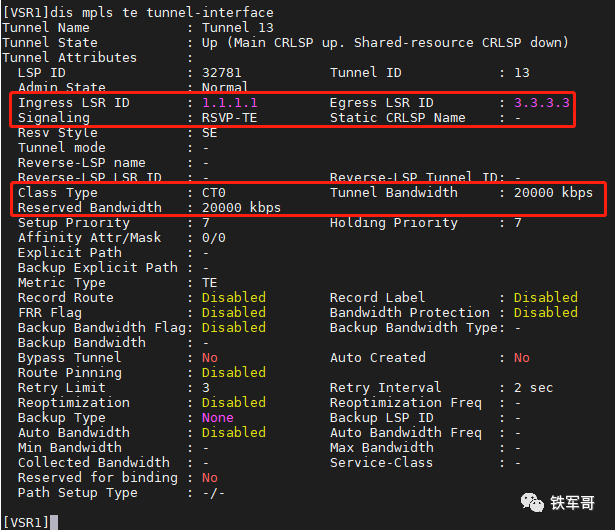This screenshot has width=615, height=530.
Task: Click the Class Type CT0 value
Action: tap(214, 193)
